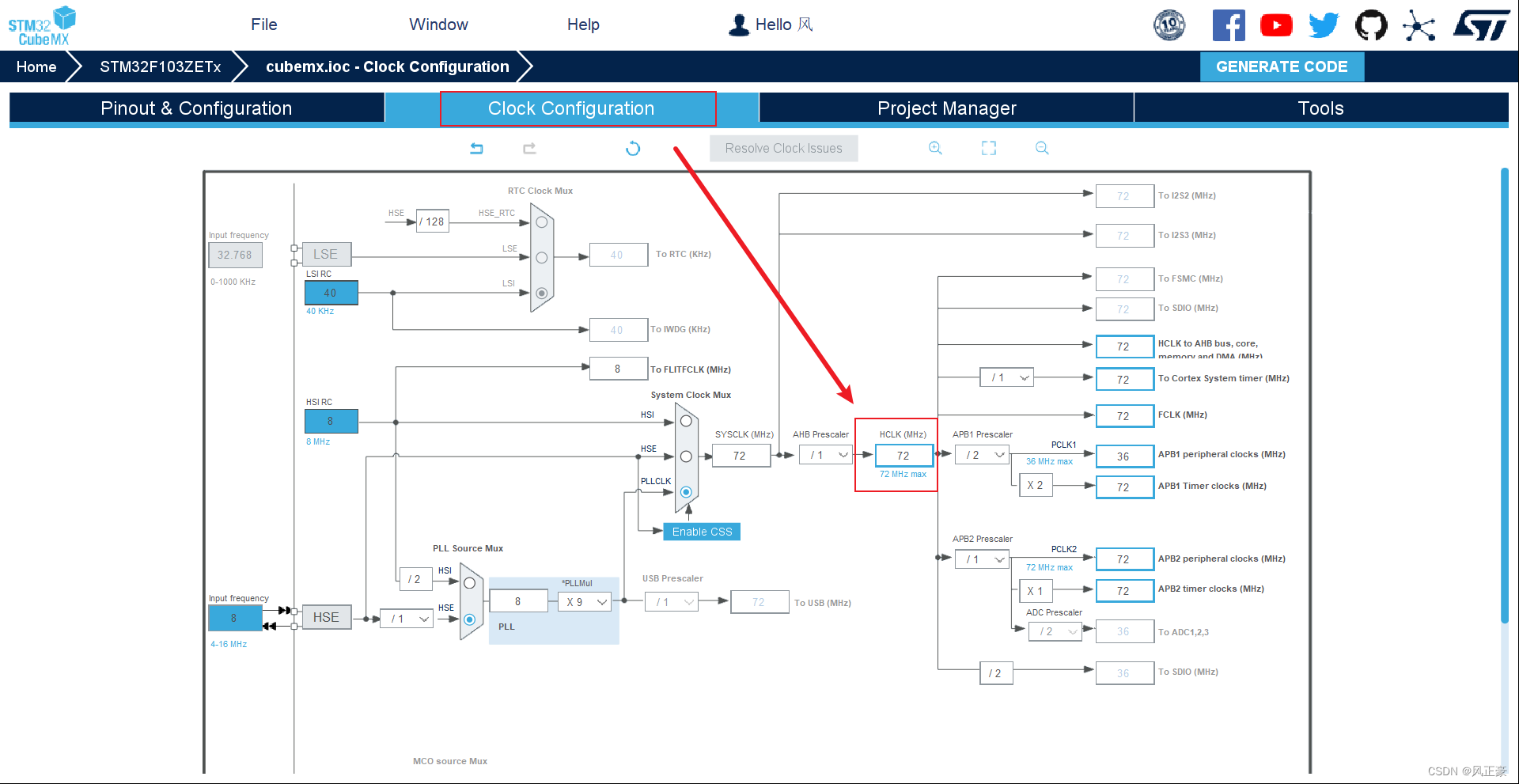
Task: Click the zoom out magnifier icon
Action: (1042, 148)
